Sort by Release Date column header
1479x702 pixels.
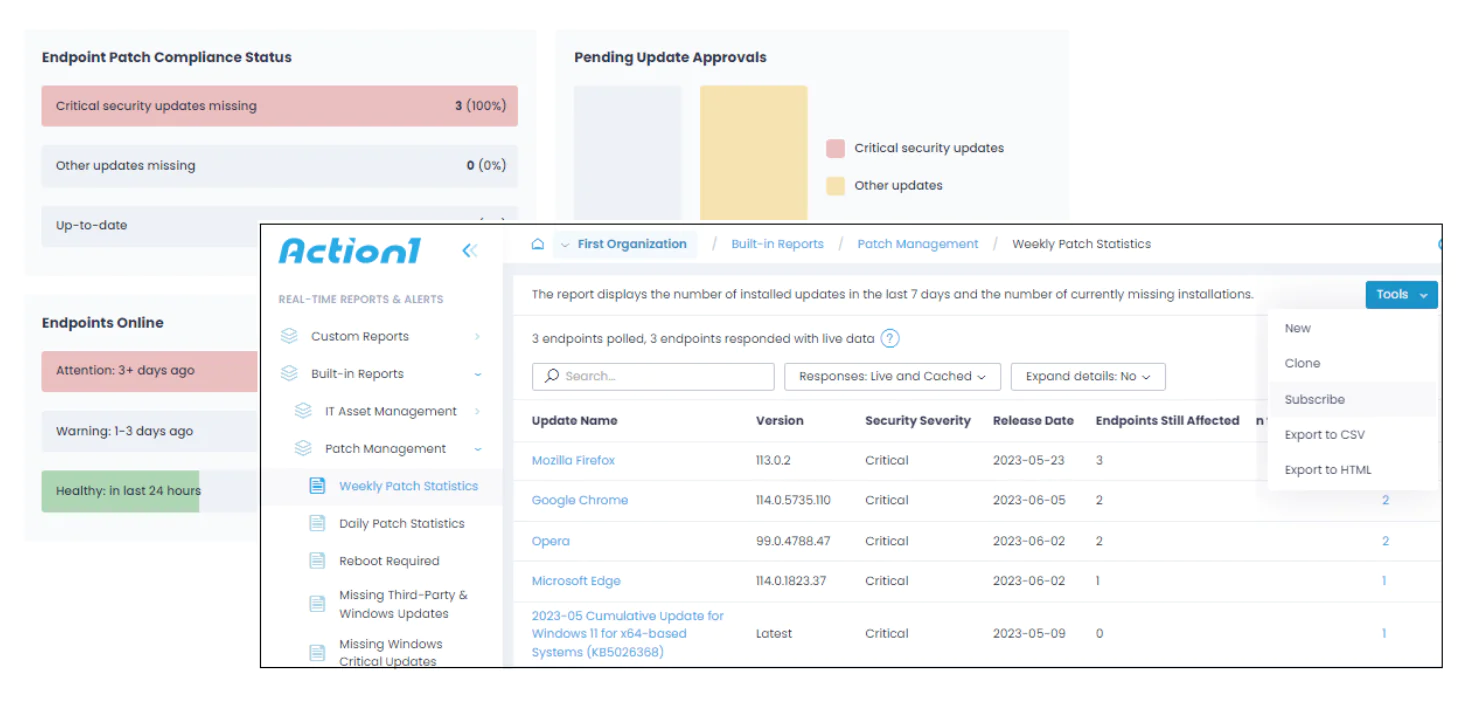1033,421
